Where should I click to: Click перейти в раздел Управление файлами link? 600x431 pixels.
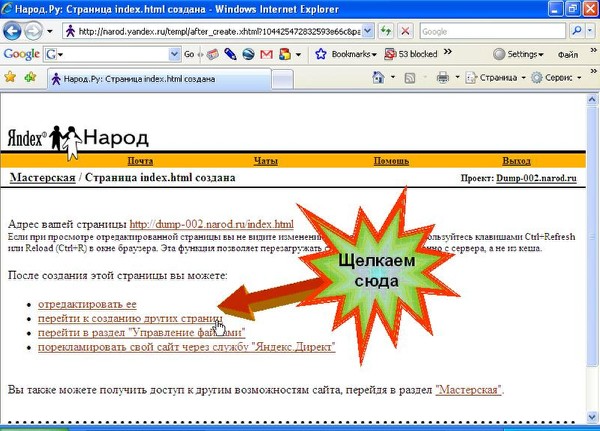click(141, 333)
